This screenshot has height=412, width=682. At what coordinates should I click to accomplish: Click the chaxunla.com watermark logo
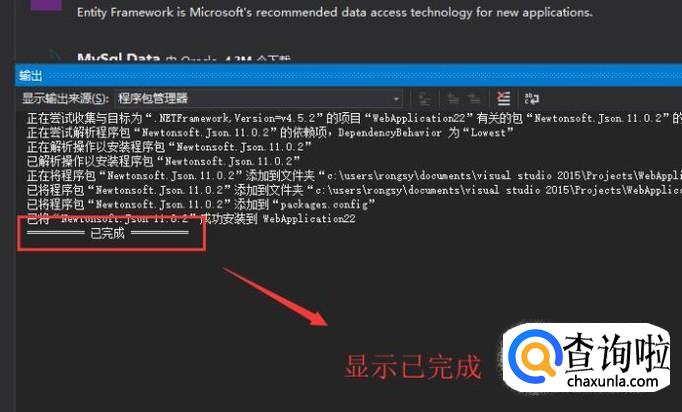click(587, 359)
